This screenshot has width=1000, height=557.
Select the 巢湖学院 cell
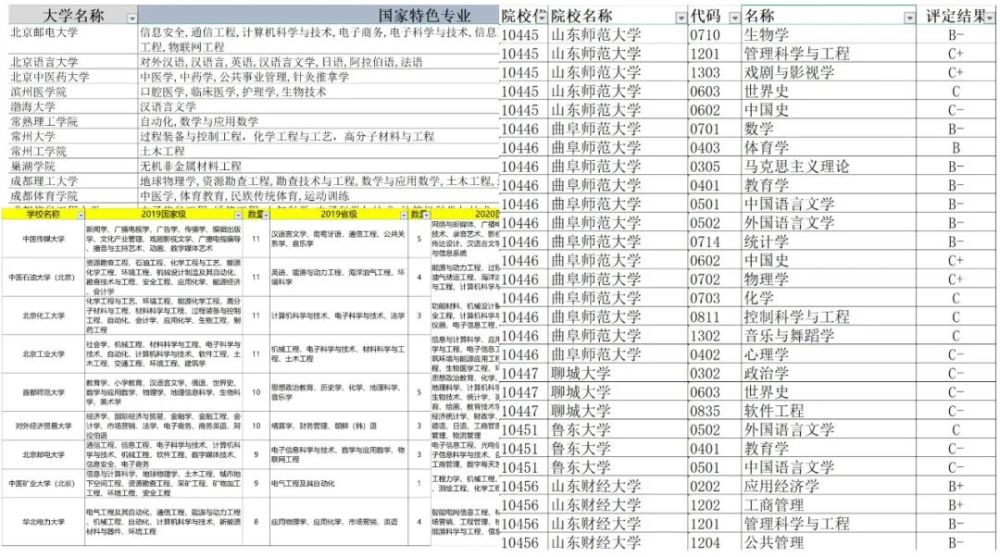pyautogui.click(x=73, y=165)
